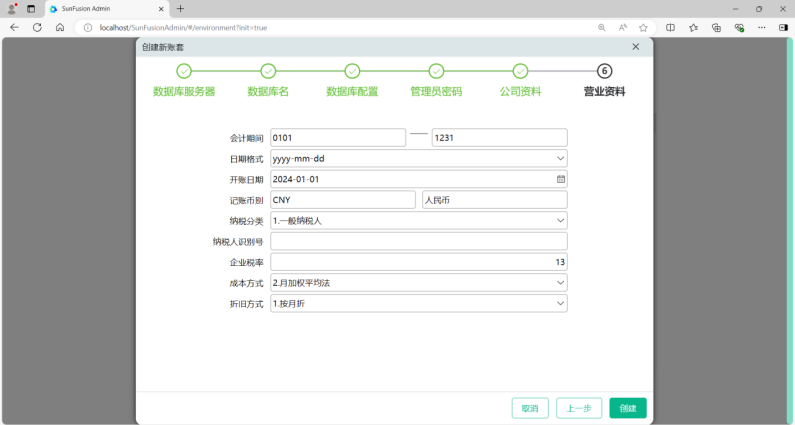795x425 pixels.
Task: Open browser settings and more menu
Action: coord(762,28)
